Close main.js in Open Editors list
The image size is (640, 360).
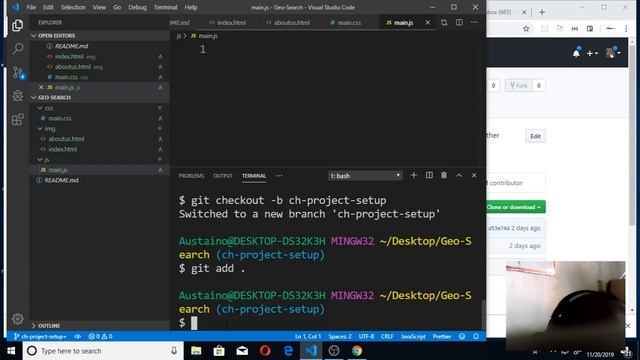click(x=41, y=87)
